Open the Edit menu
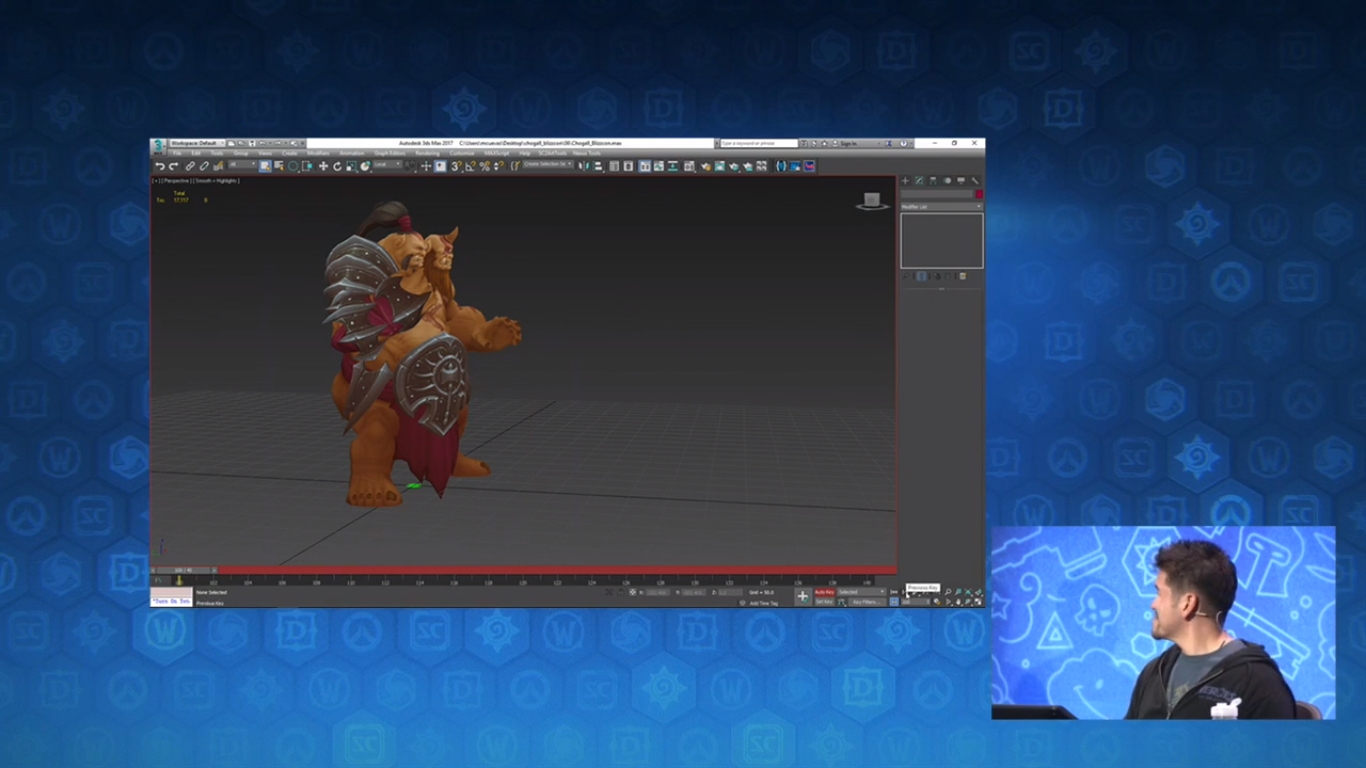Viewport: 1366px width, 768px height. click(196, 153)
